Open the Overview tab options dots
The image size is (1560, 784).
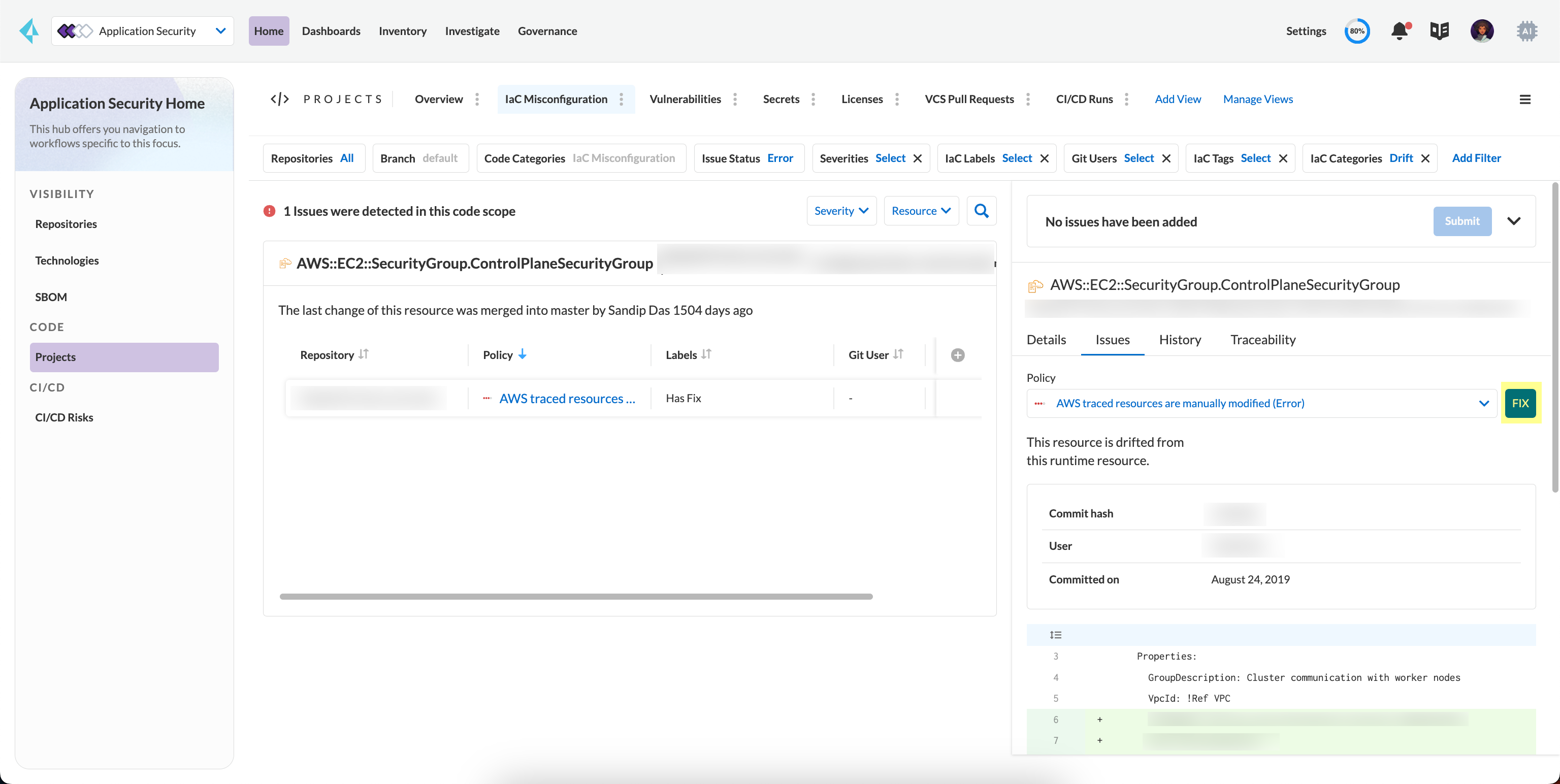pos(477,100)
